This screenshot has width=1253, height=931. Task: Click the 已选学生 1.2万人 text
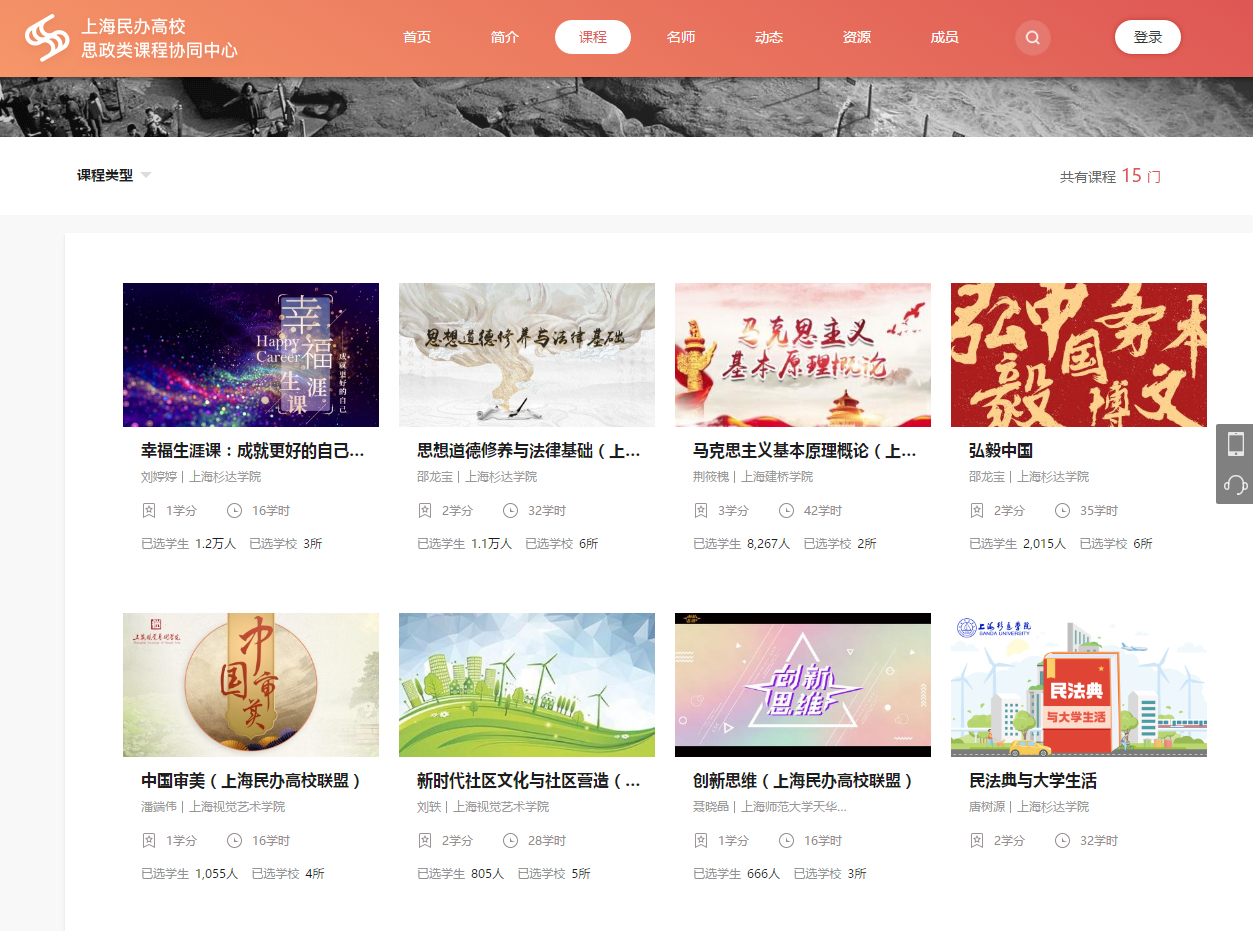(x=189, y=544)
